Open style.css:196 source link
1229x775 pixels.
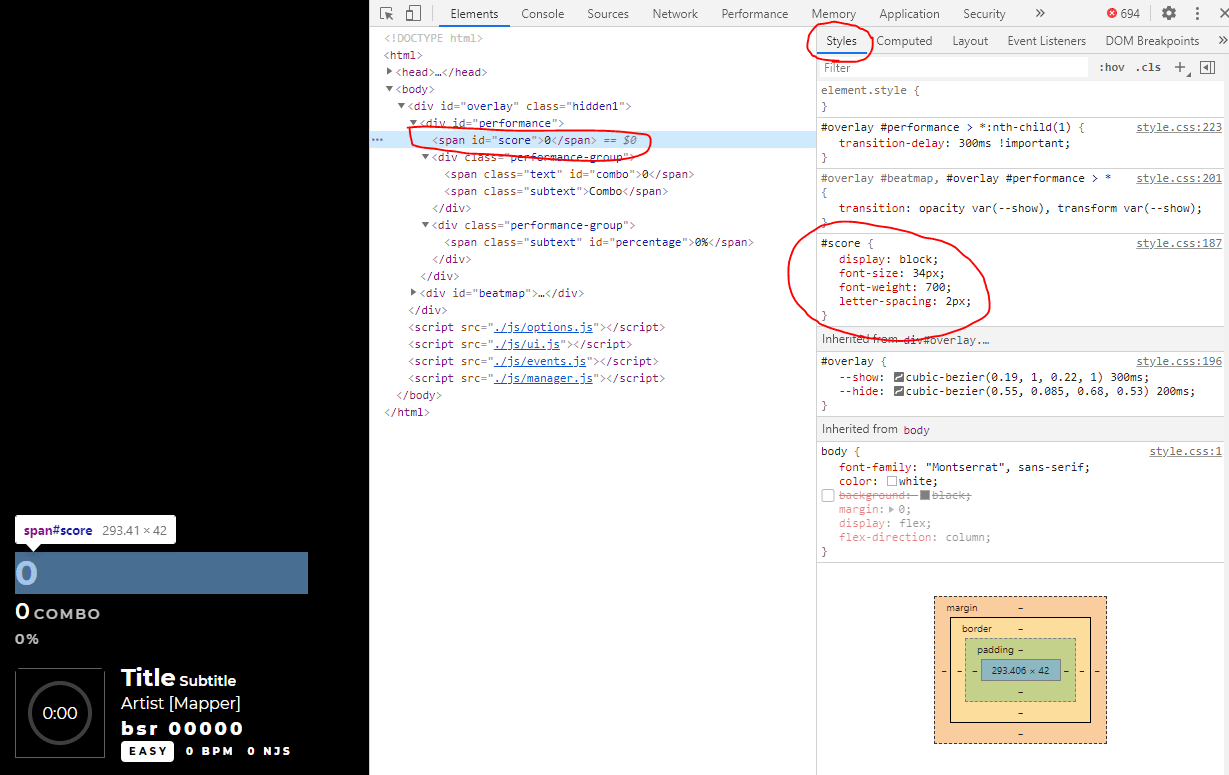click(x=1179, y=361)
